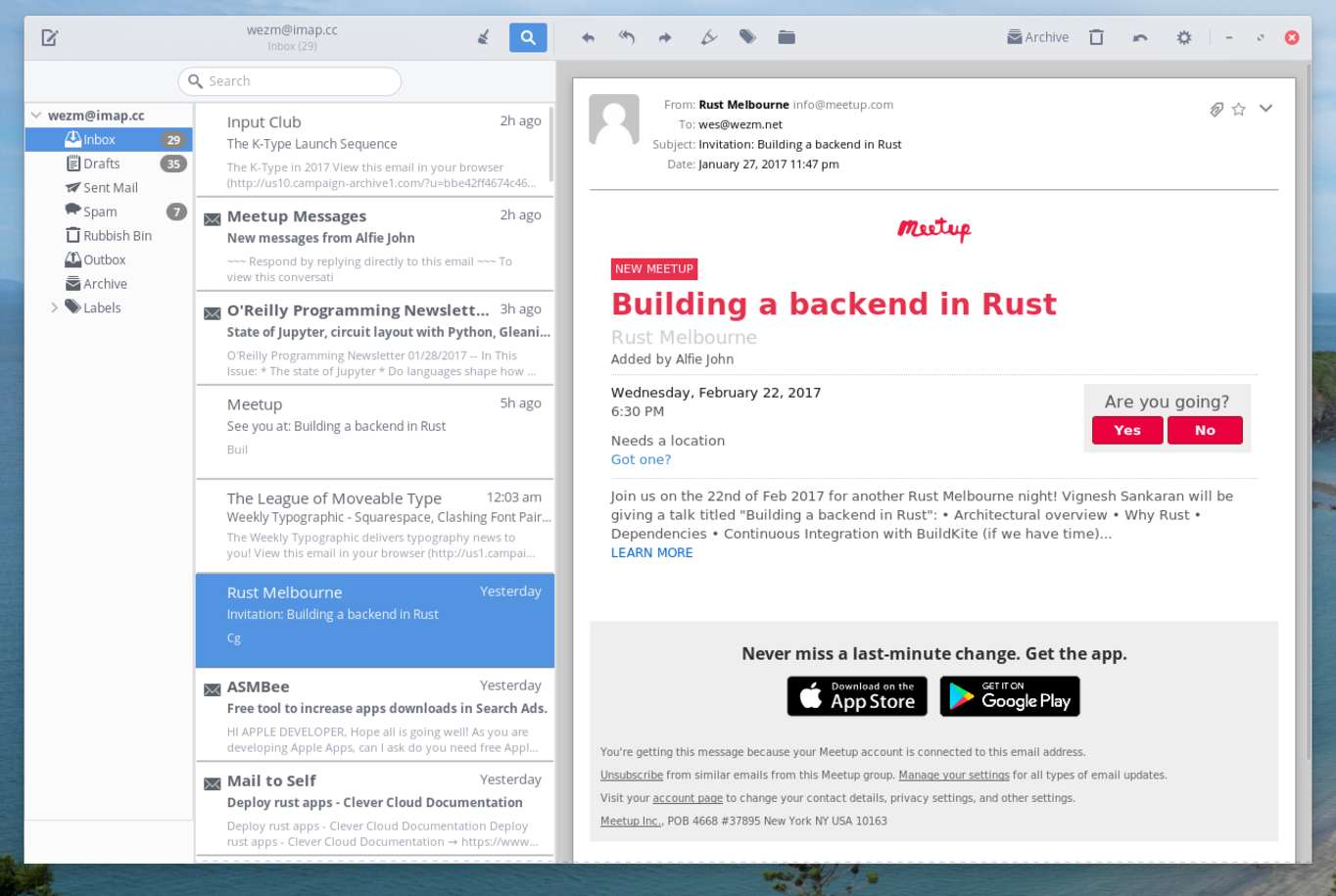Click the Meetup Inc. footer link
Image resolution: width=1336 pixels, height=896 pixels.
pyautogui.click(x=631, y=821)
